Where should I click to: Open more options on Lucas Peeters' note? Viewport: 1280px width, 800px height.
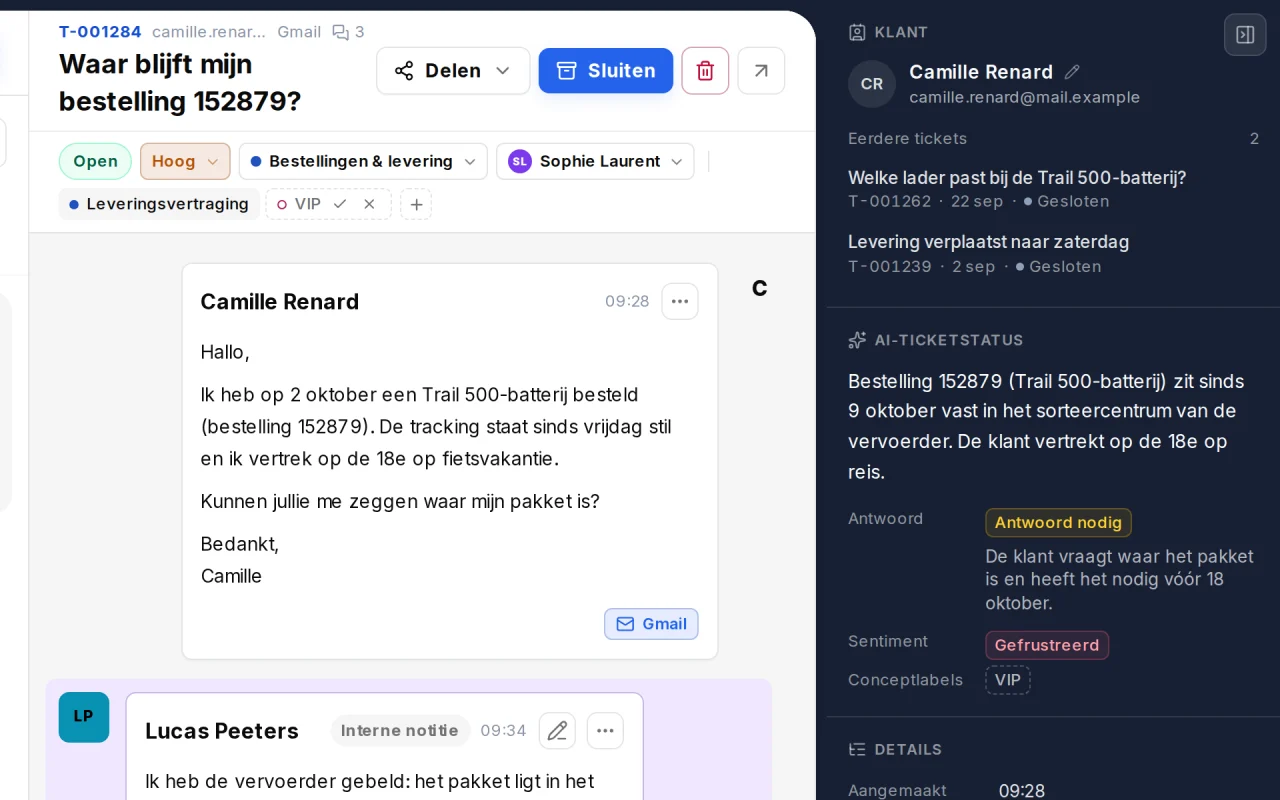[605, 731]
